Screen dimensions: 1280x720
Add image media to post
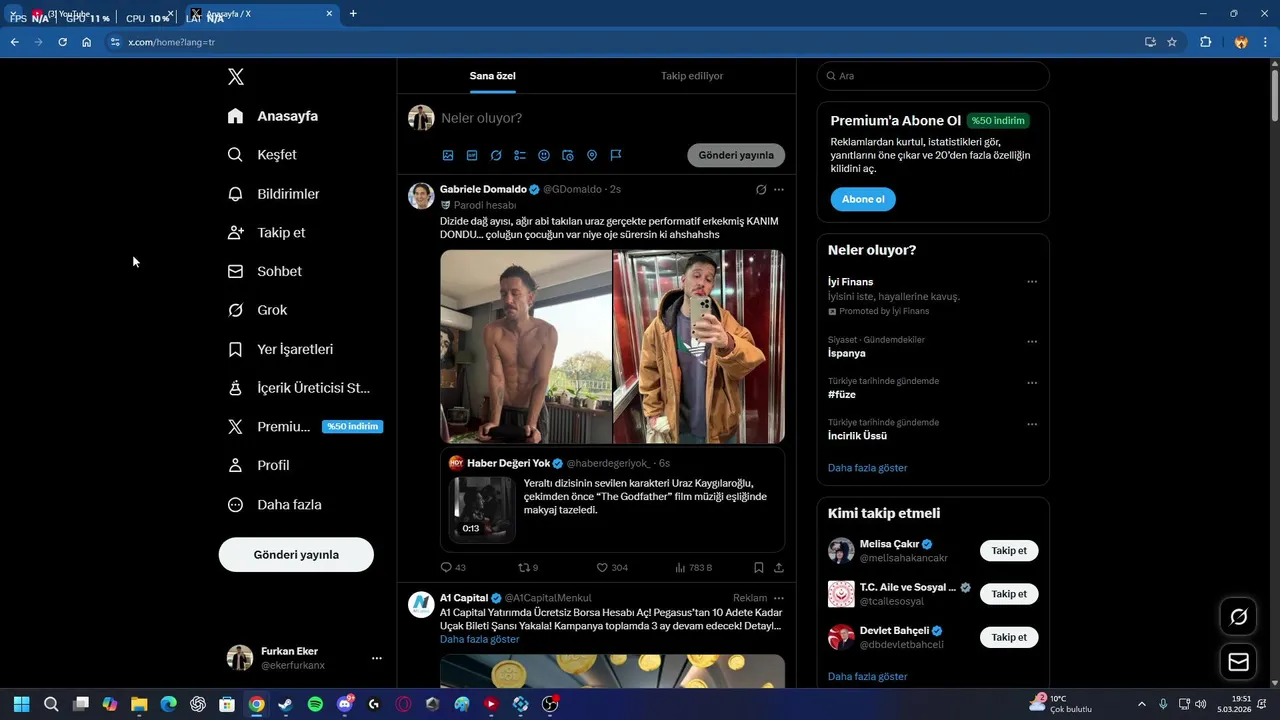tap(448, 155)
